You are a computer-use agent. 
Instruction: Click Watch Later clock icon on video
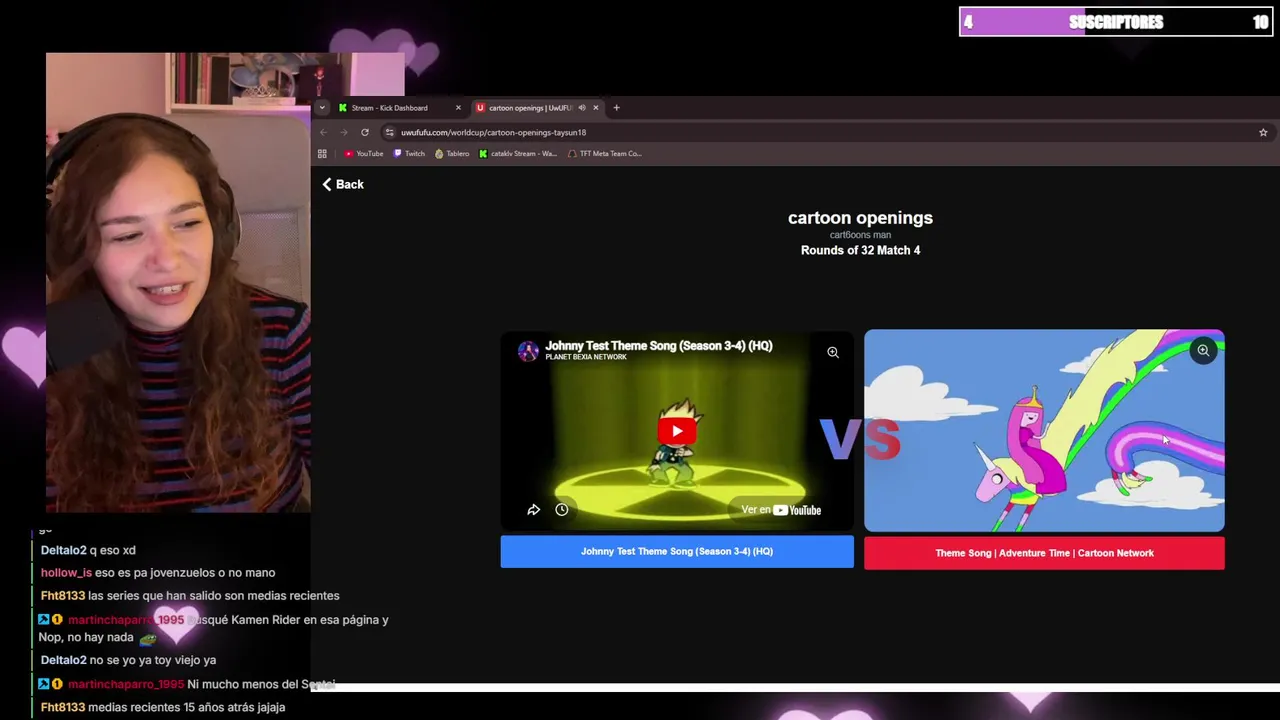click(x=562, y=510)
